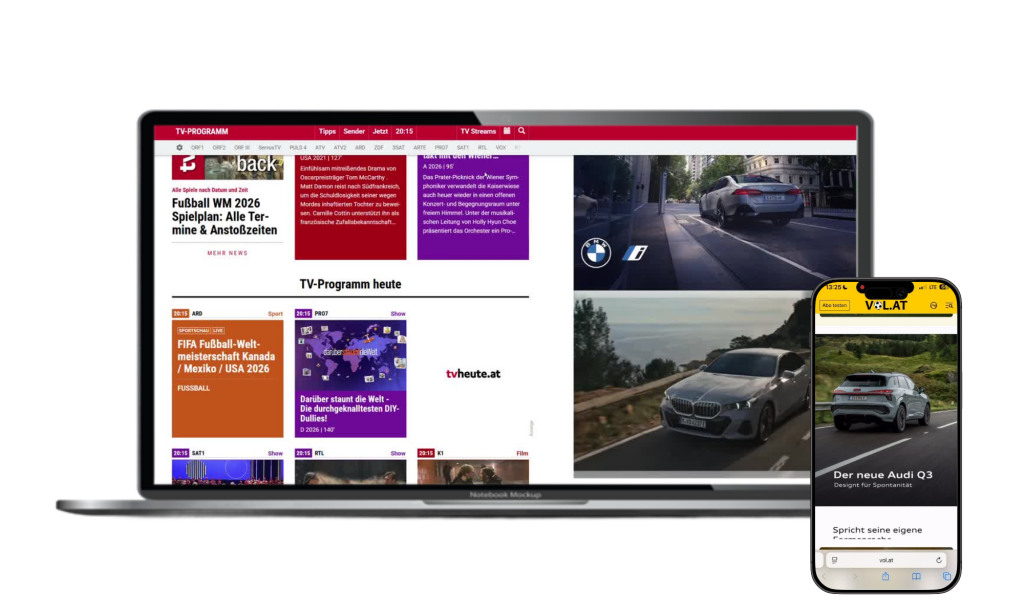Open Fußball WM 2026 Spielplan headline
The image size is (1024, 614).
click(x=225, y=216)
